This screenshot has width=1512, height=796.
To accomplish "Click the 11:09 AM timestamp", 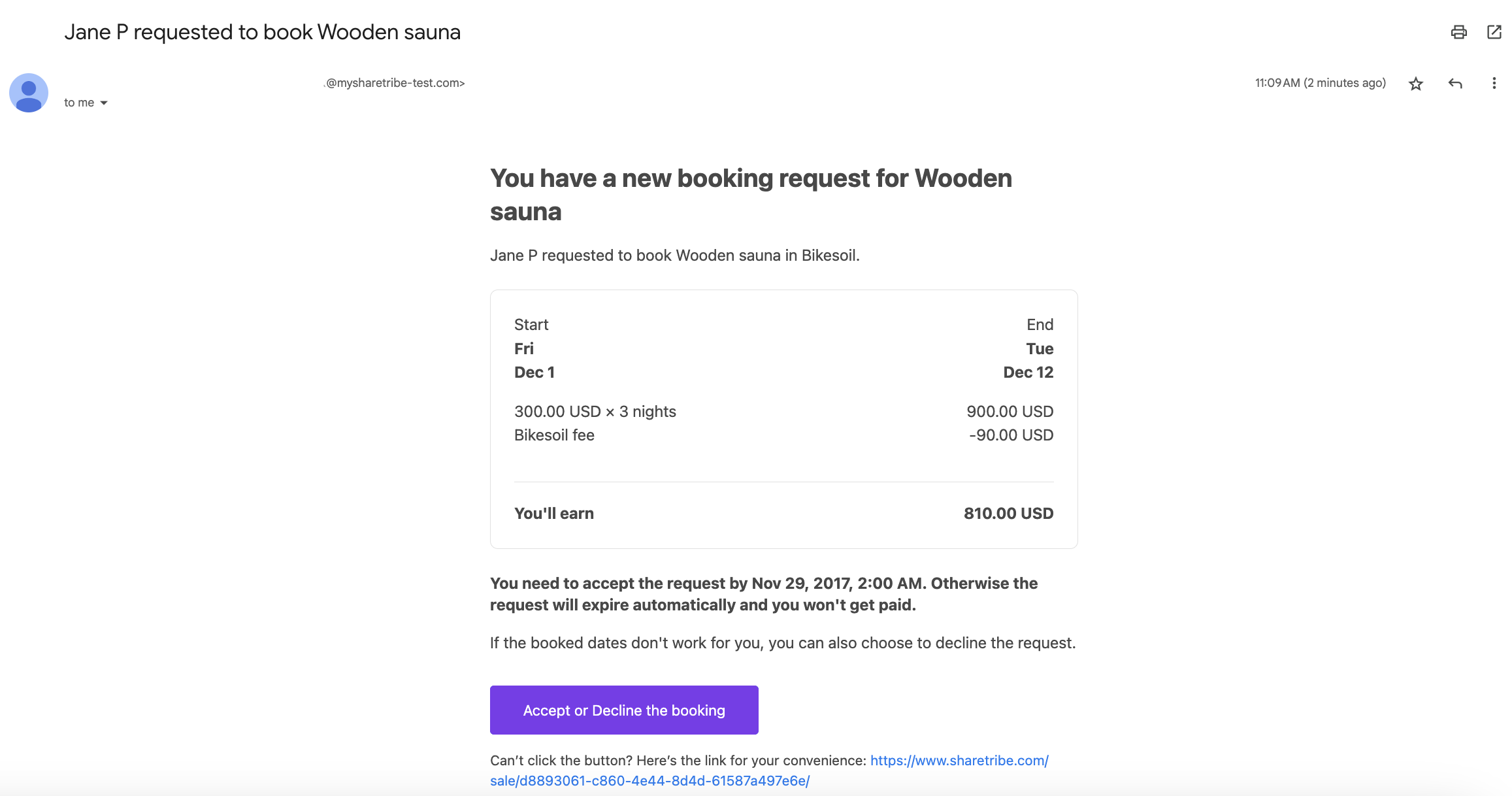I will [1320, 83].
